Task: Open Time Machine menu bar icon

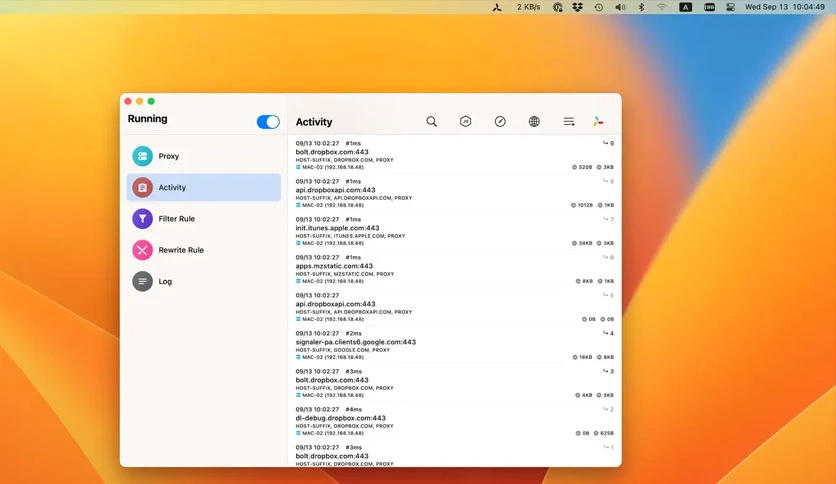Action: [599, 7]
